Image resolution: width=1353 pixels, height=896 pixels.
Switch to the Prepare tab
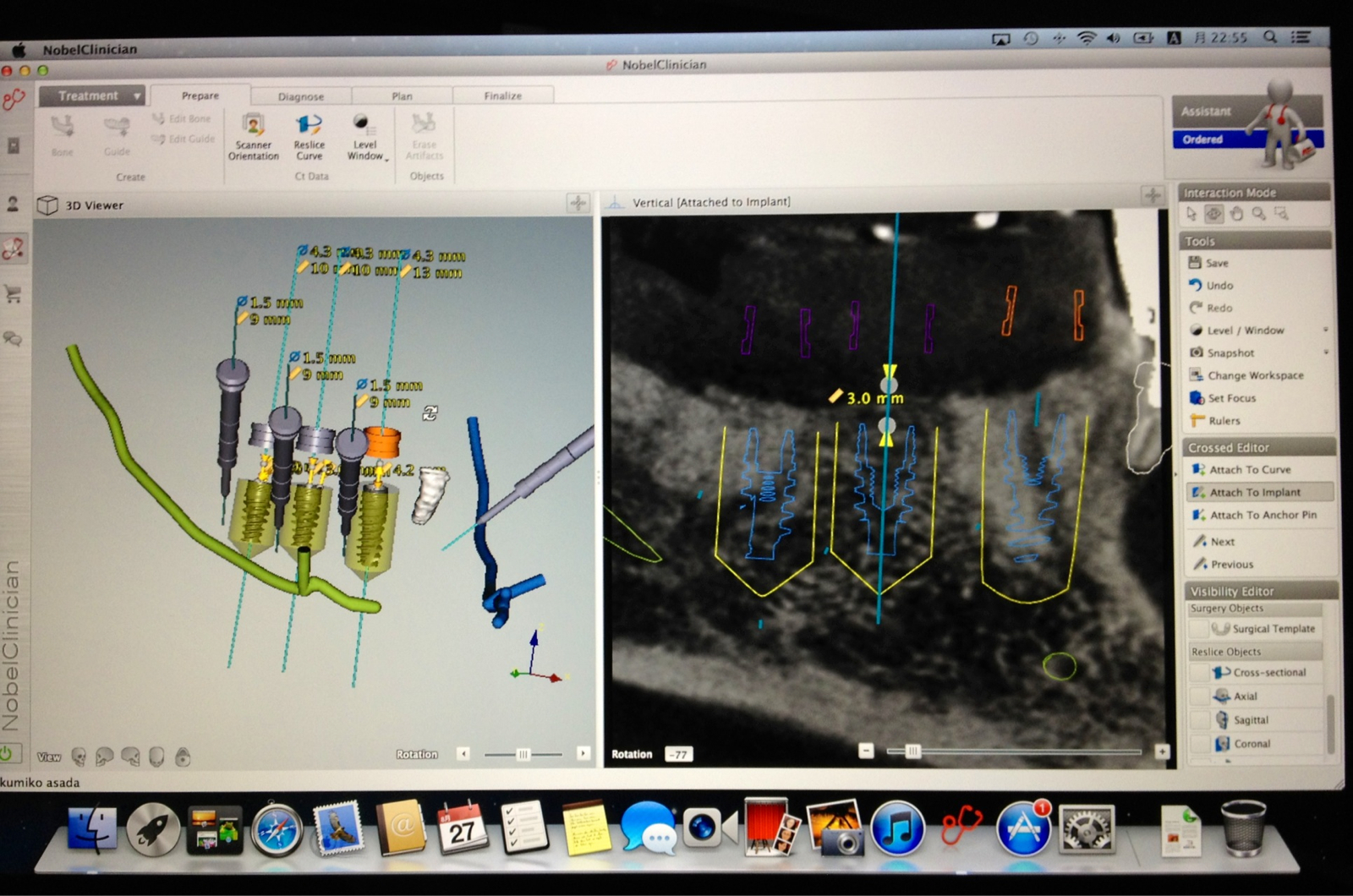tap(200, 96)
